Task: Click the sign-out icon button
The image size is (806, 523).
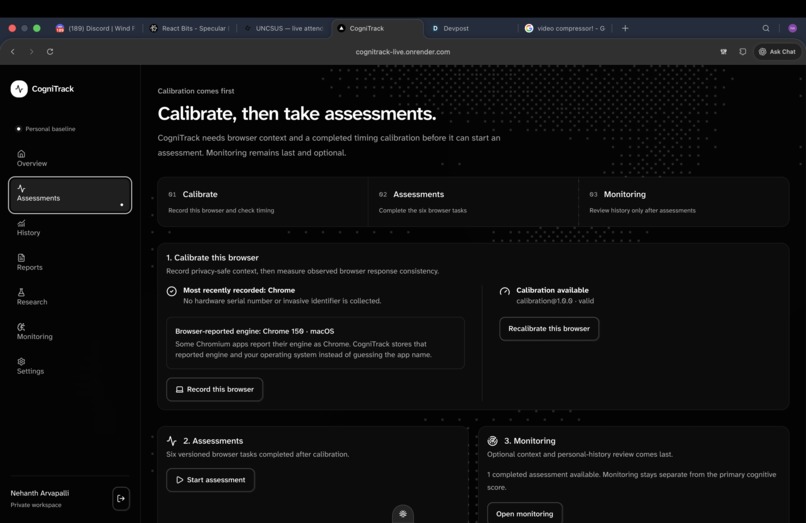Action: tap(121, 498)
